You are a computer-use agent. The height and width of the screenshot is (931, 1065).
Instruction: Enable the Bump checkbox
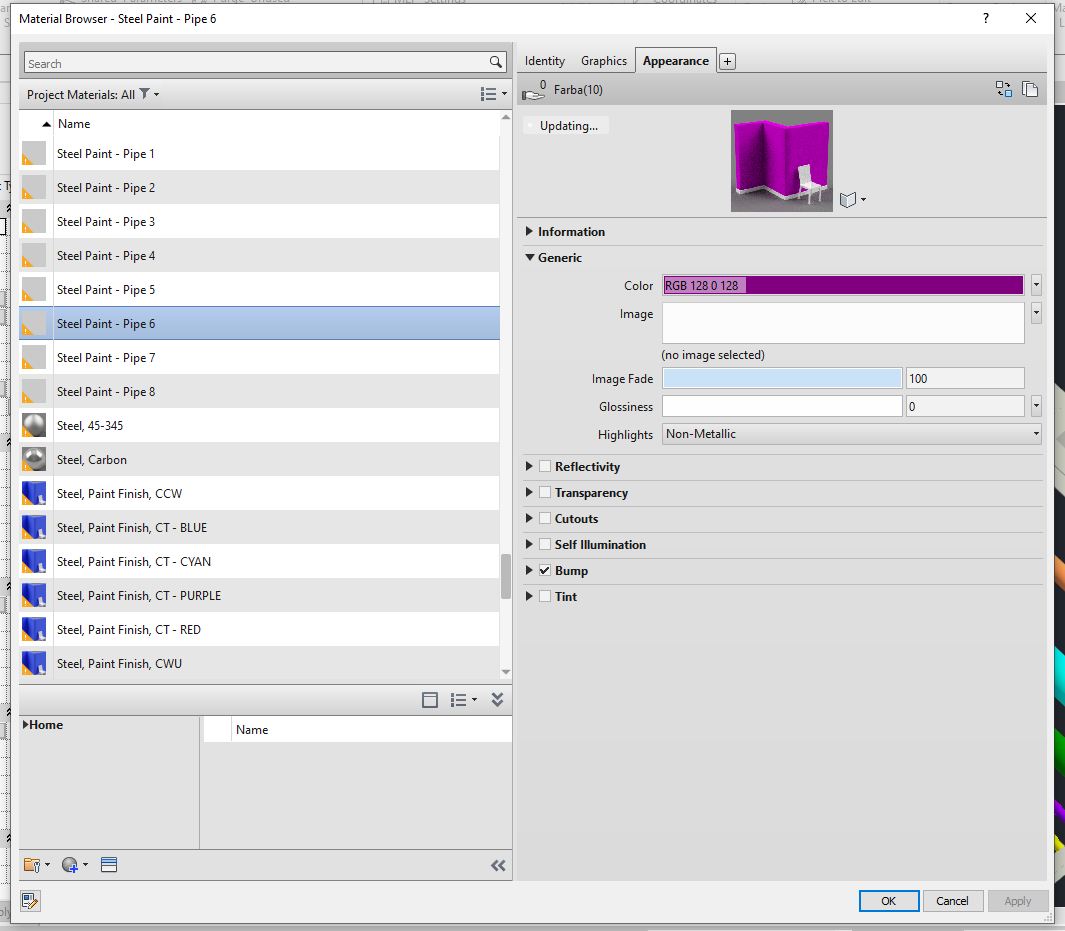pyautogui.click(x=545, y=571)
